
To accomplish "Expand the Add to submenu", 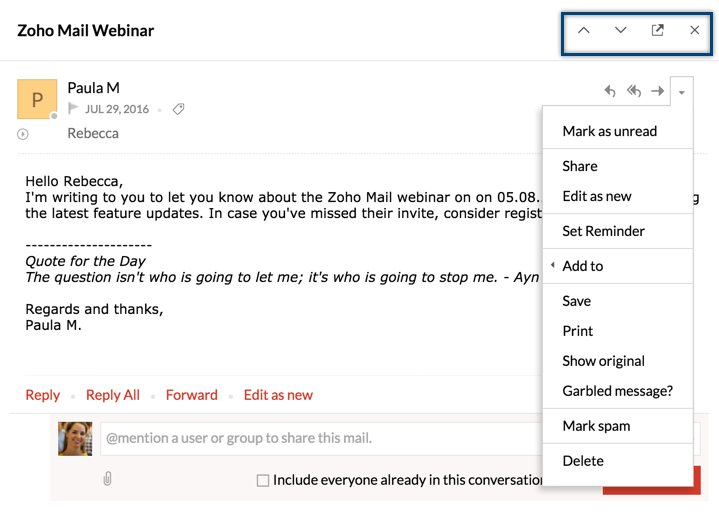I will [583, 266].
